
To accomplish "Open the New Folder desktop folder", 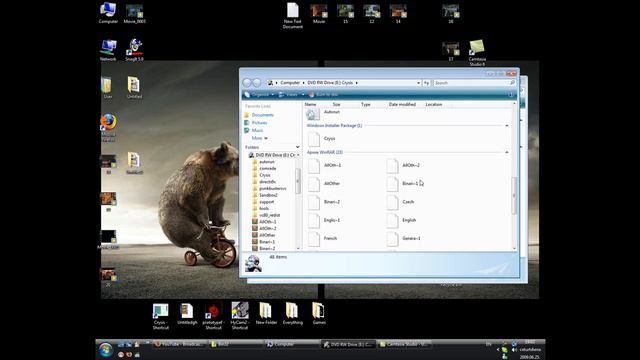I will [x=266, y=314].
